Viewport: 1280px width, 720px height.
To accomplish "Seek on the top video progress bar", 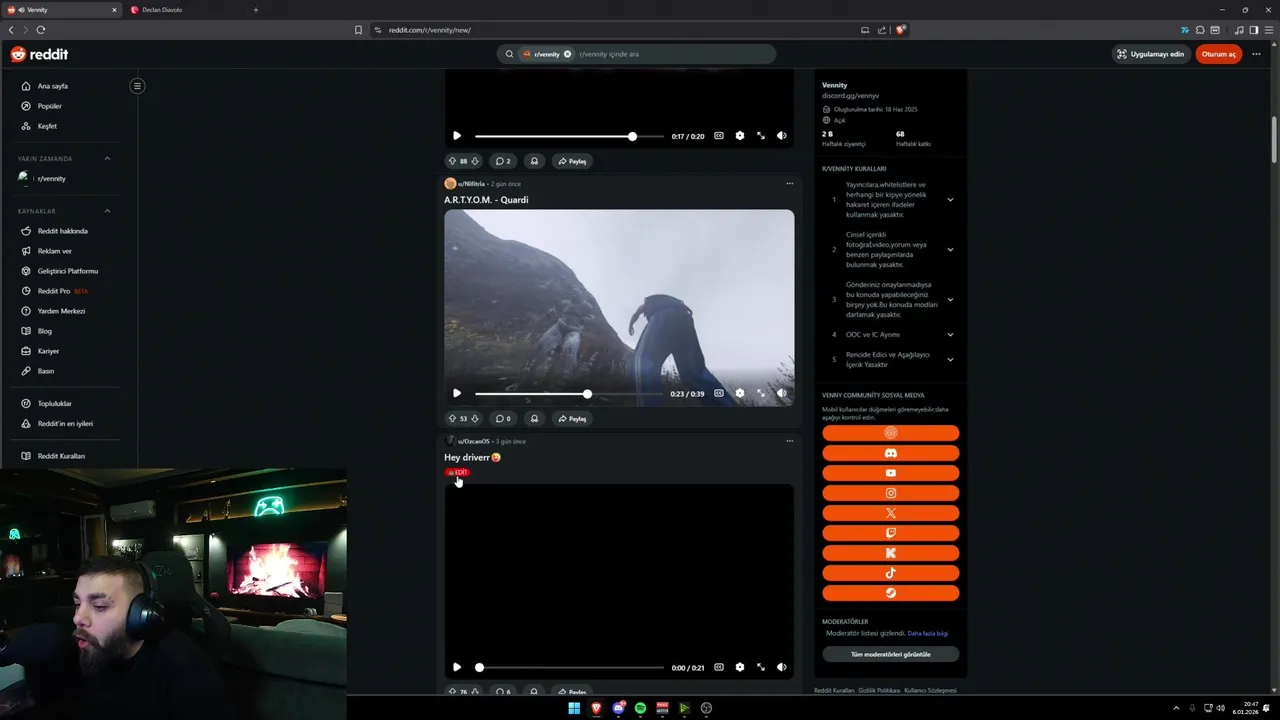I will coord(569,136).
